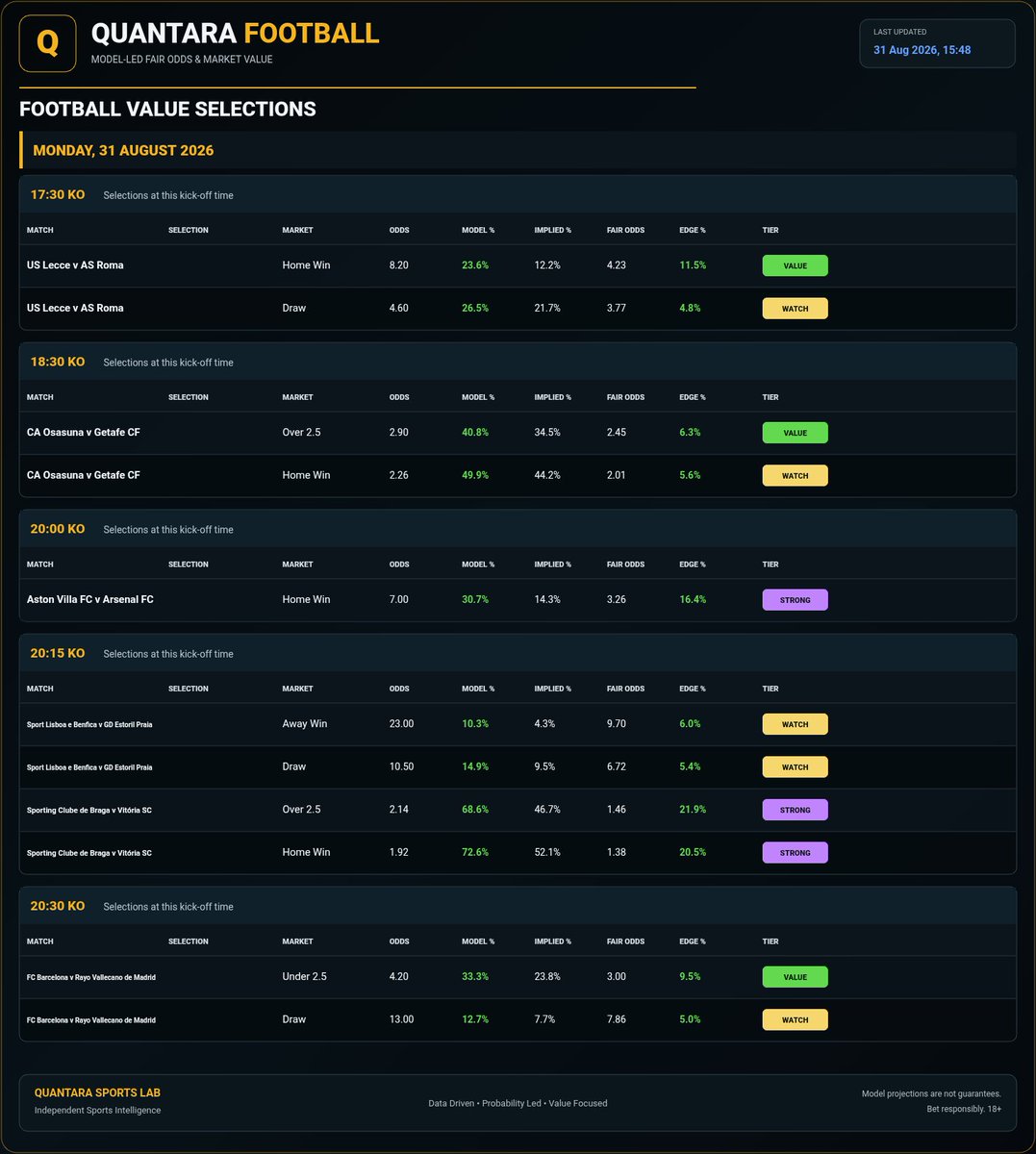This screenshot has height=1154, width=1036.
Task: Click the WATCH badge for Osasuna Home Win
Action: tap(795, 476)
